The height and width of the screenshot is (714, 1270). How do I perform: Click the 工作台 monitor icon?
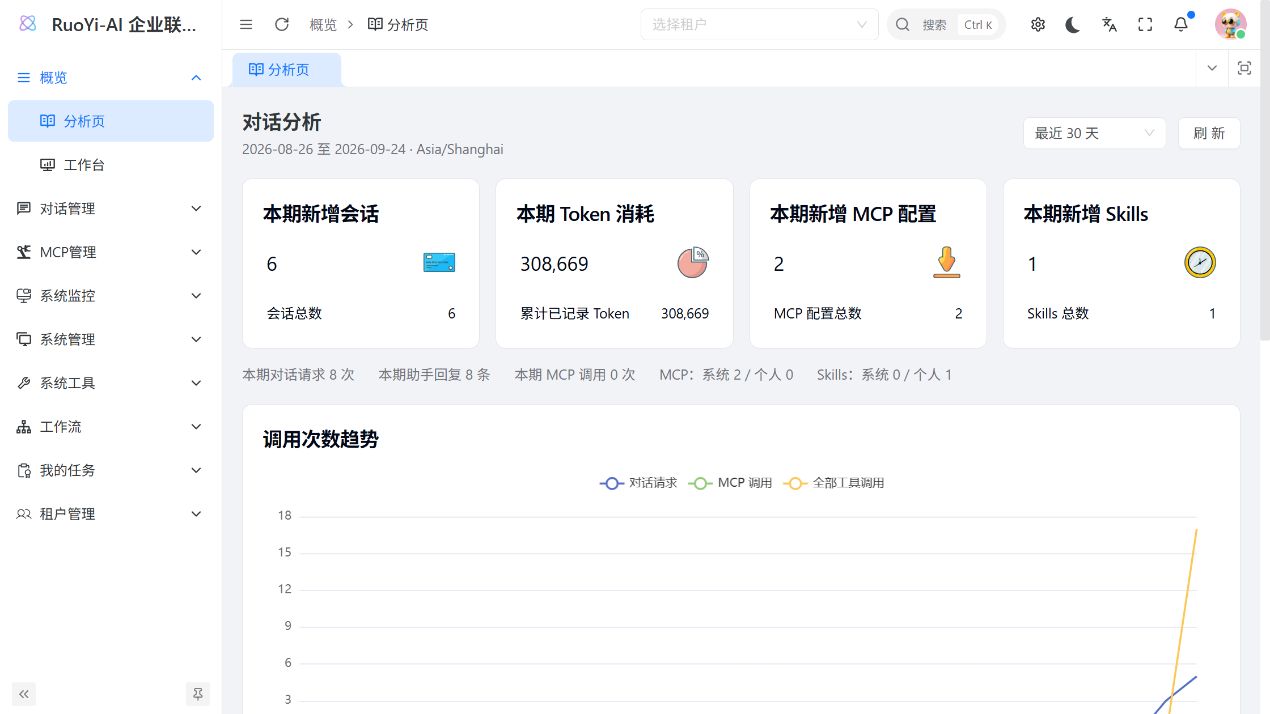click(x=47, y=165)
